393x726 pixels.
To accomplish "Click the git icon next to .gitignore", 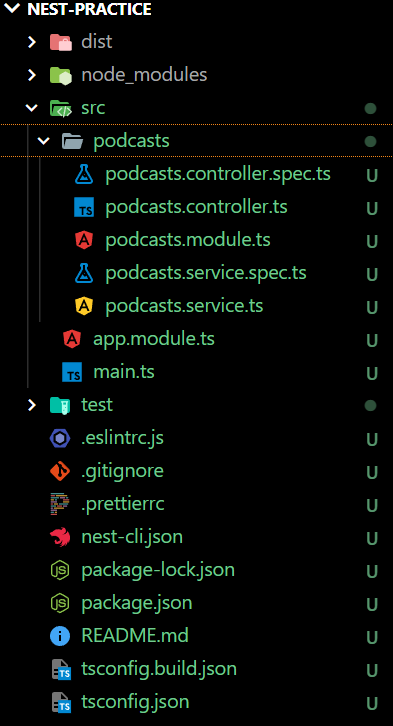I will (60, 471).
